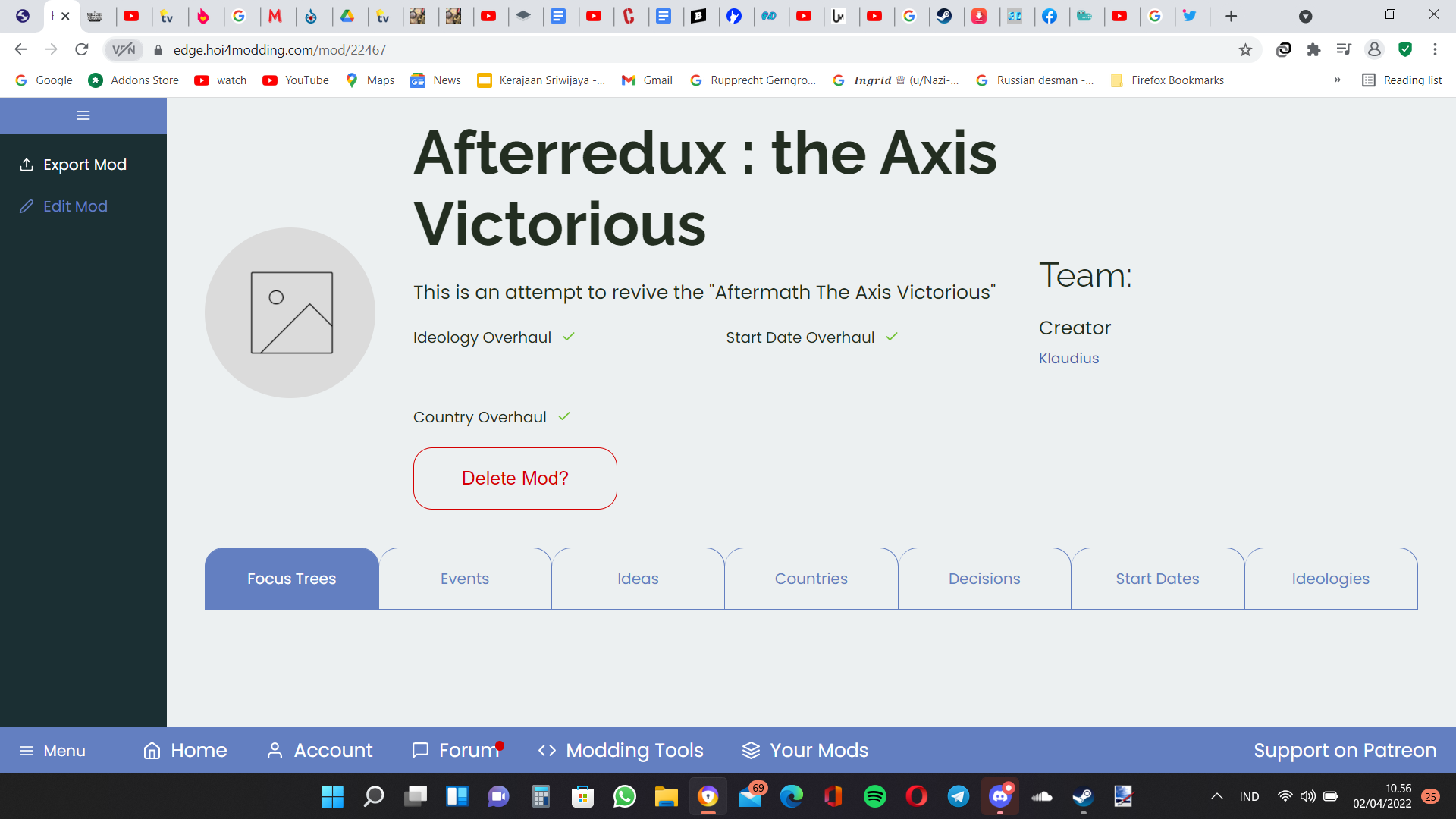Toggle the Start Date Overhaul checkmark
The width and height of the screenshot is (1456, 819).
(892, 337)
